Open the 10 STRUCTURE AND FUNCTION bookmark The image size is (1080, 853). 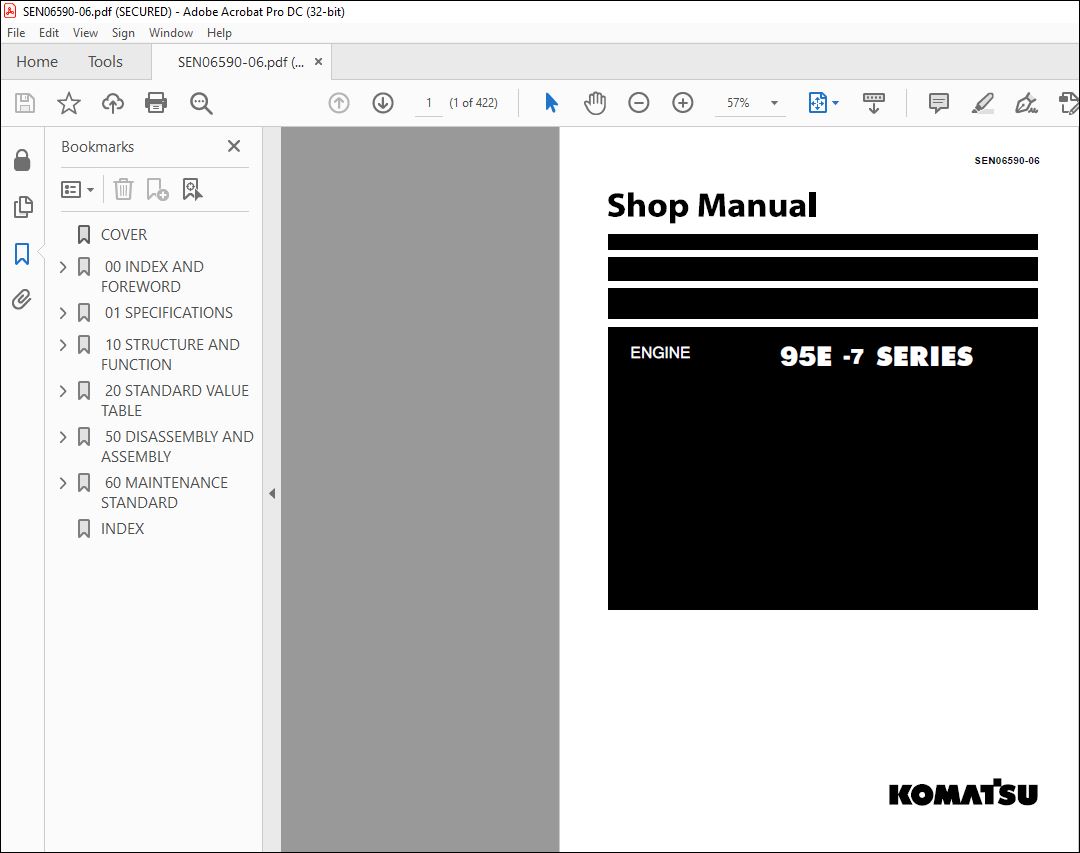[x=171, y=354]
